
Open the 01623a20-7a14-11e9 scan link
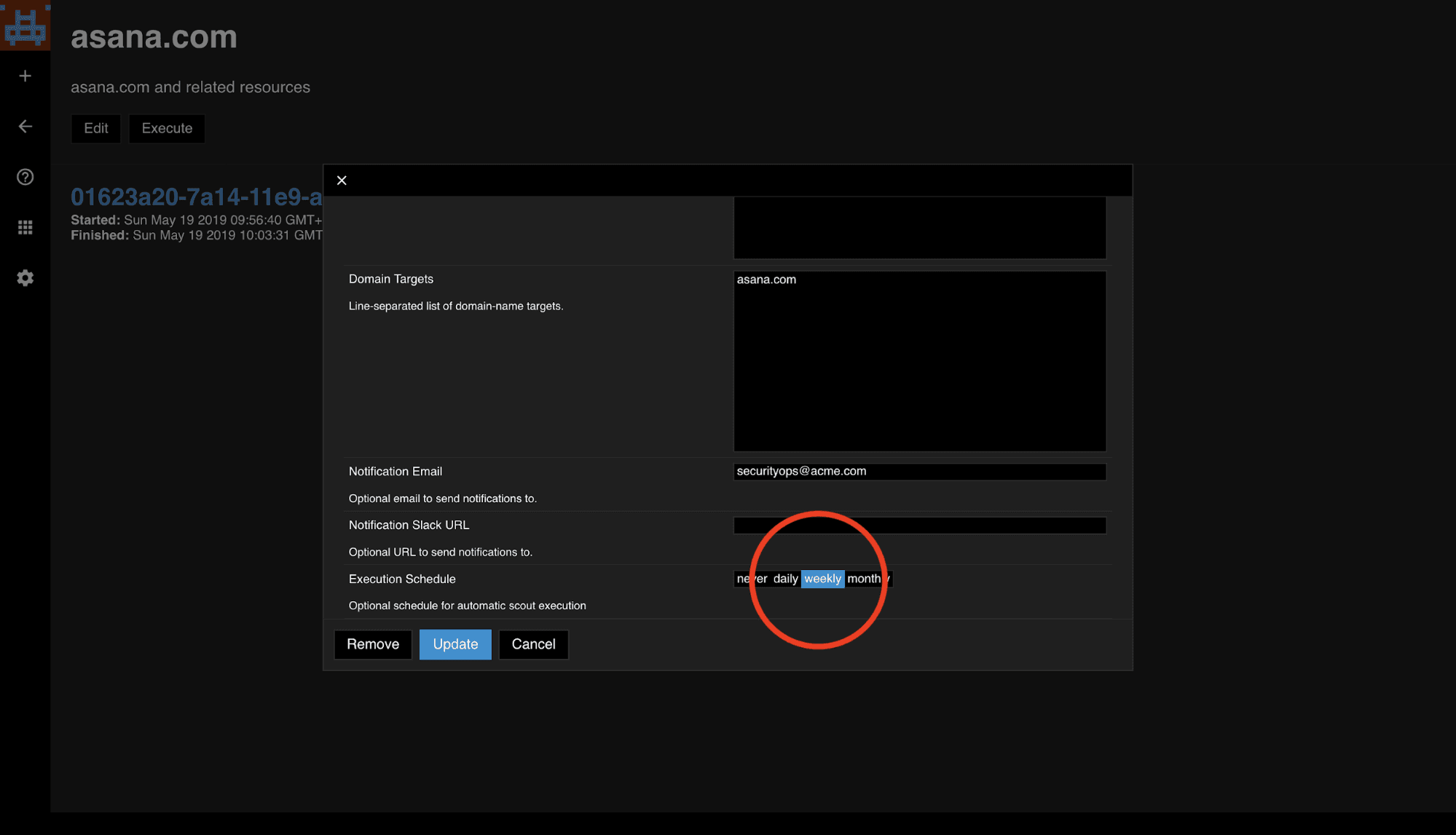pos(196,197)
